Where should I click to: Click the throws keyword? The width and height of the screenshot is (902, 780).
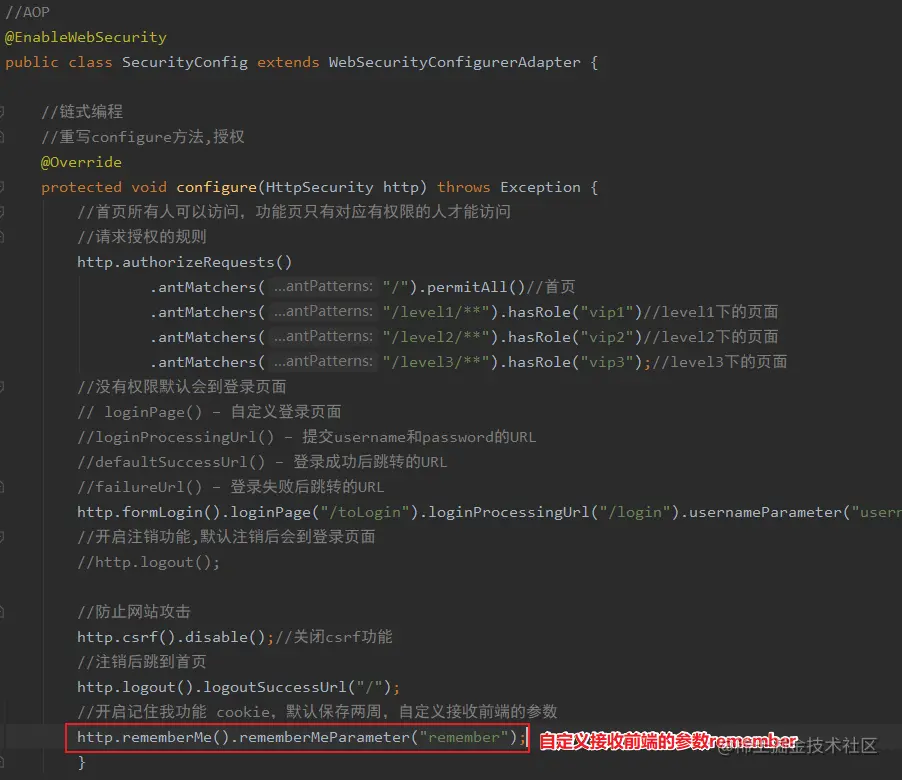point(464,187)
